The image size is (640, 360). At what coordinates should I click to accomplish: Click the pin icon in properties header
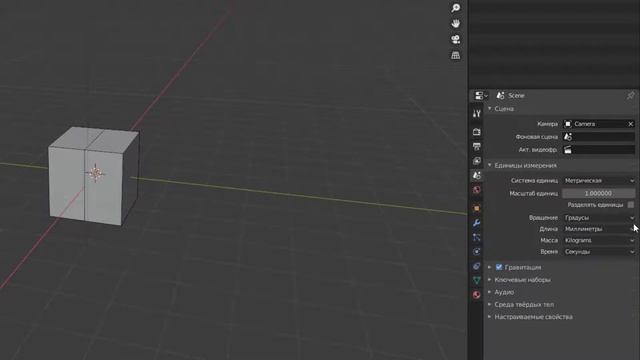click(630, 96)
